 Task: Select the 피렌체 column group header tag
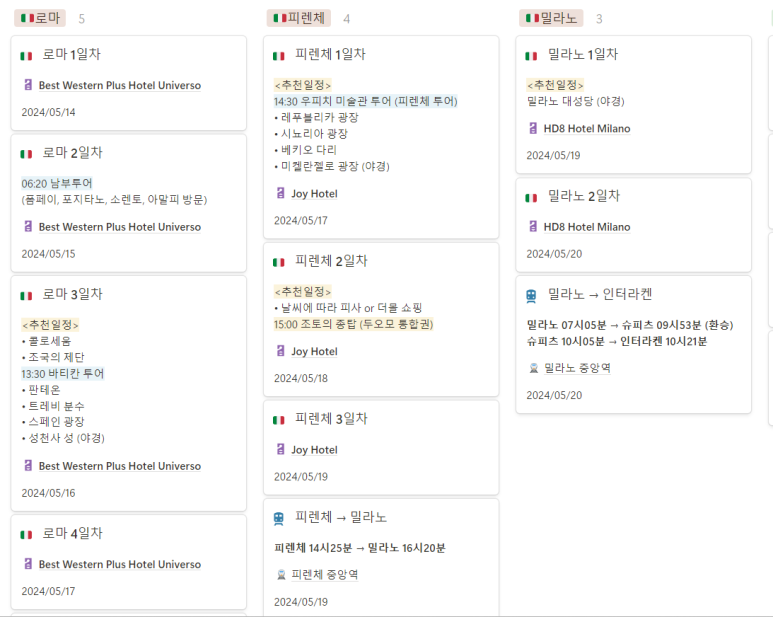tap(298, 18)
